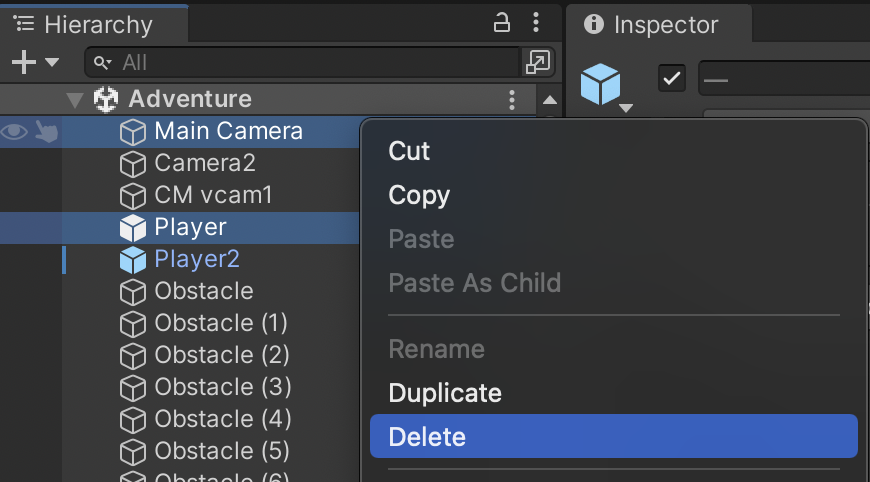Click the Inspector GameObject cube icon

pos(602,82)
